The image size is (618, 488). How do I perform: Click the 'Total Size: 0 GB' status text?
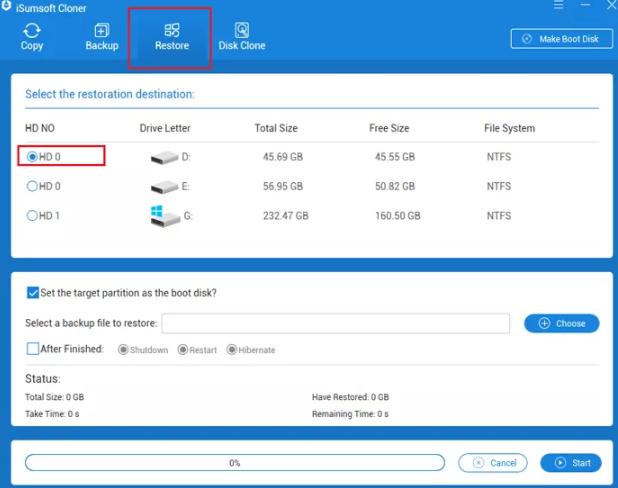54,397
